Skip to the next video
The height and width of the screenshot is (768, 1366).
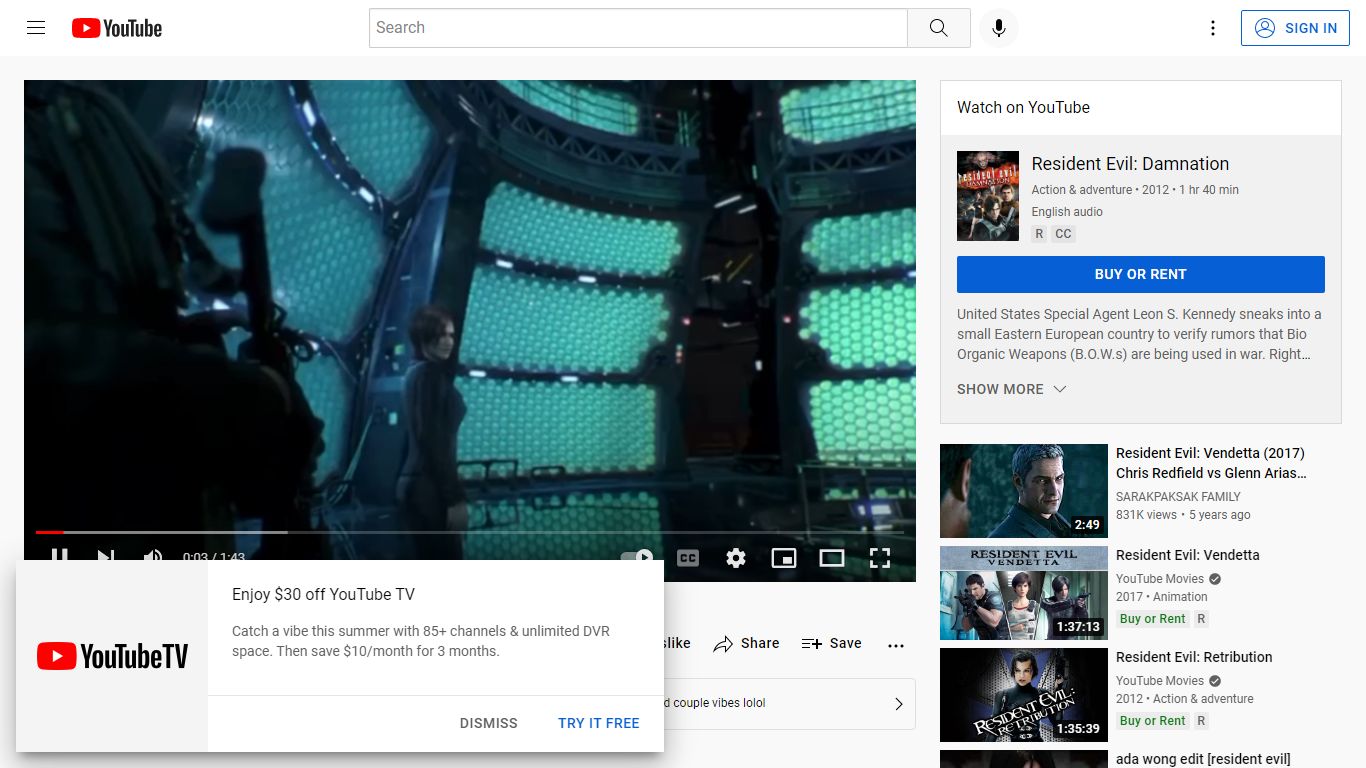click(x=106, y=555)
